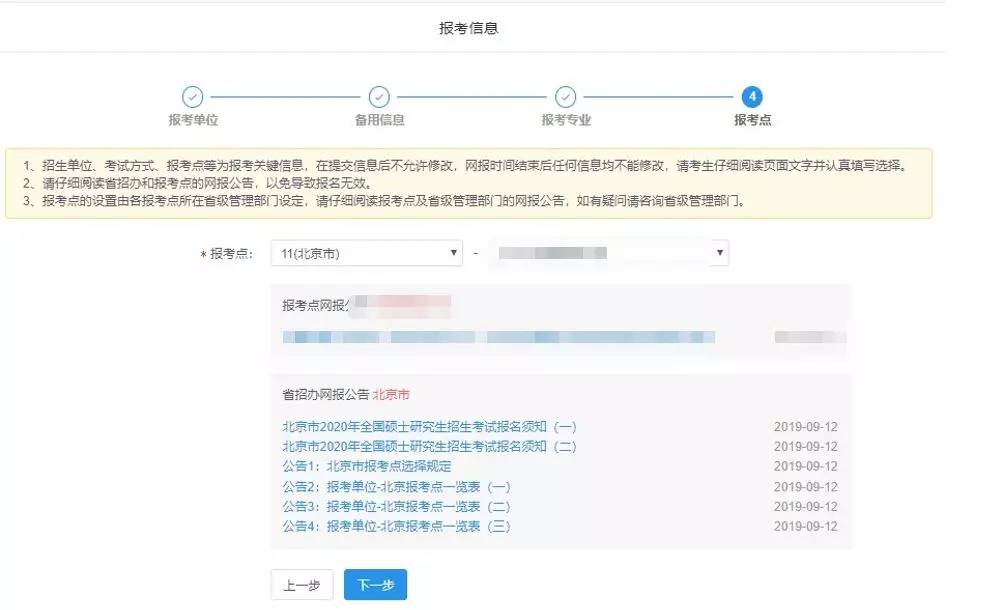1001x610 pixels.
Task: Click the 备用信息 step checkmark icon
Action: [379, 97]
